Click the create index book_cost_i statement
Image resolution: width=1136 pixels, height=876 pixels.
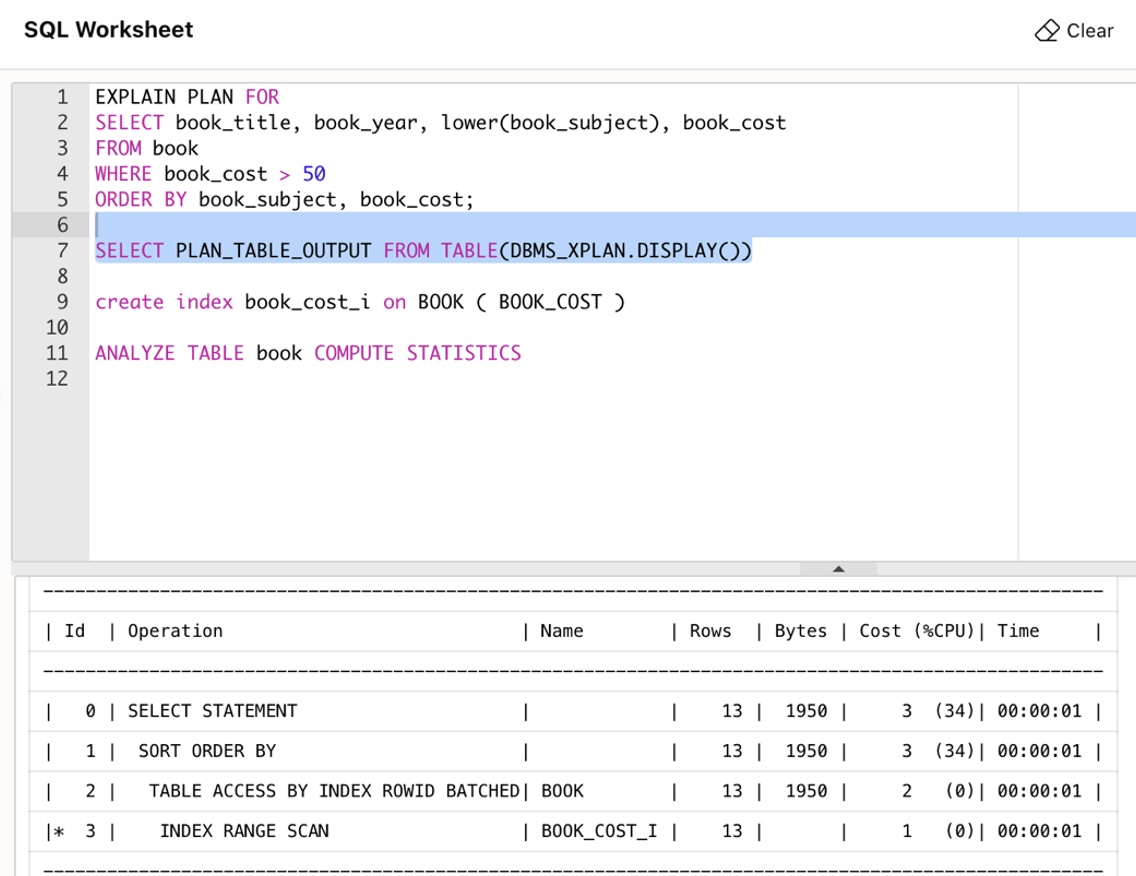[360, 301]
